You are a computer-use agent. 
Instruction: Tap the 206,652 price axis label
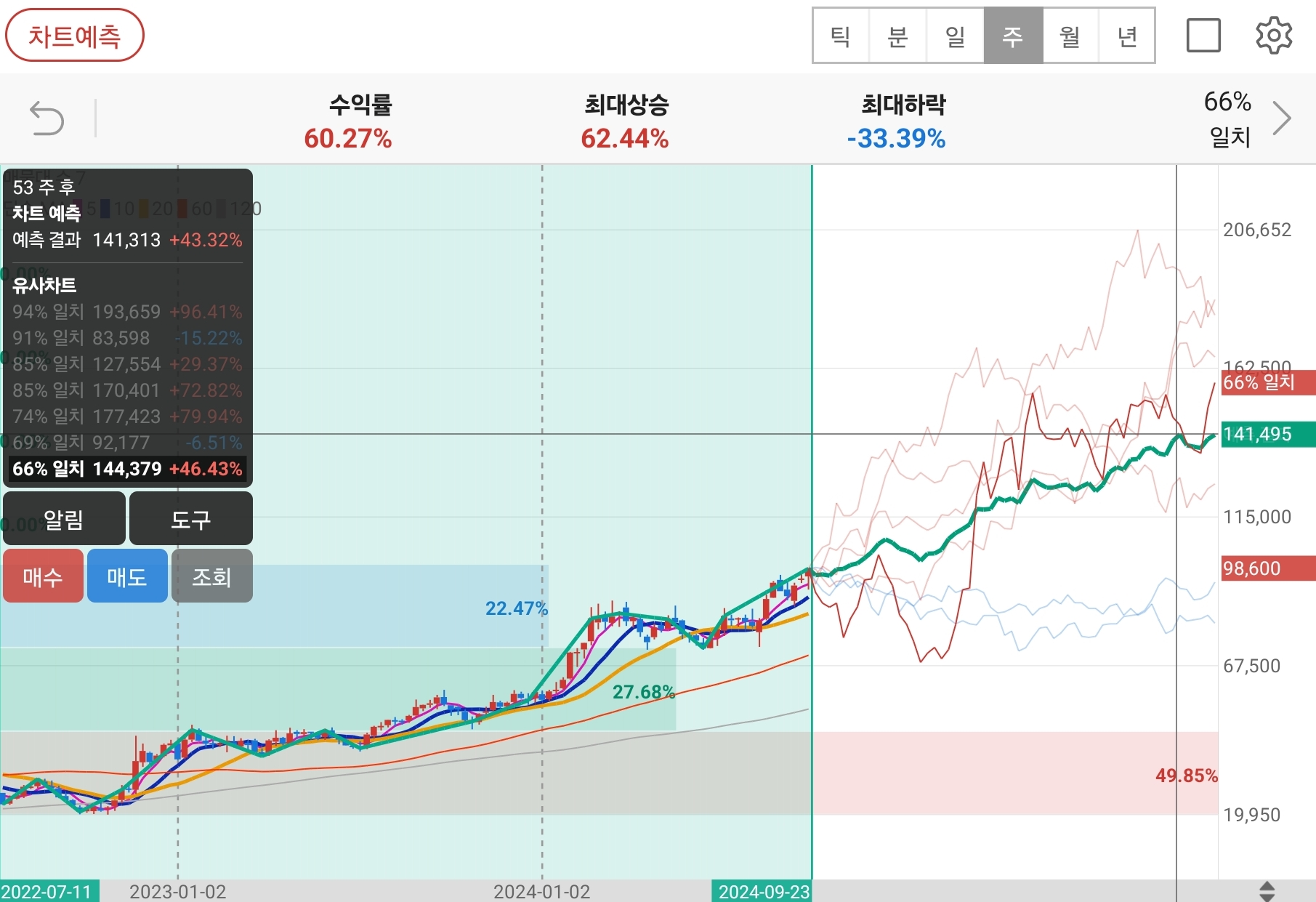1257,230
